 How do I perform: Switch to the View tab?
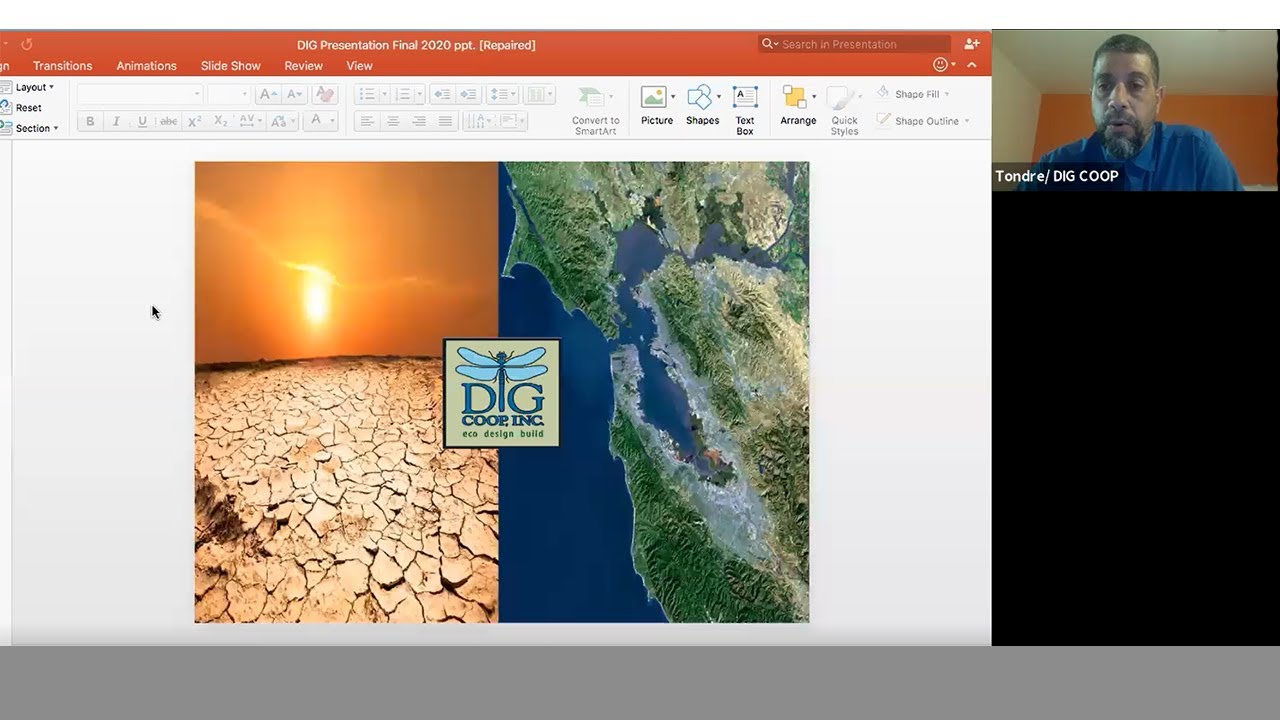(x=359, y=66)
